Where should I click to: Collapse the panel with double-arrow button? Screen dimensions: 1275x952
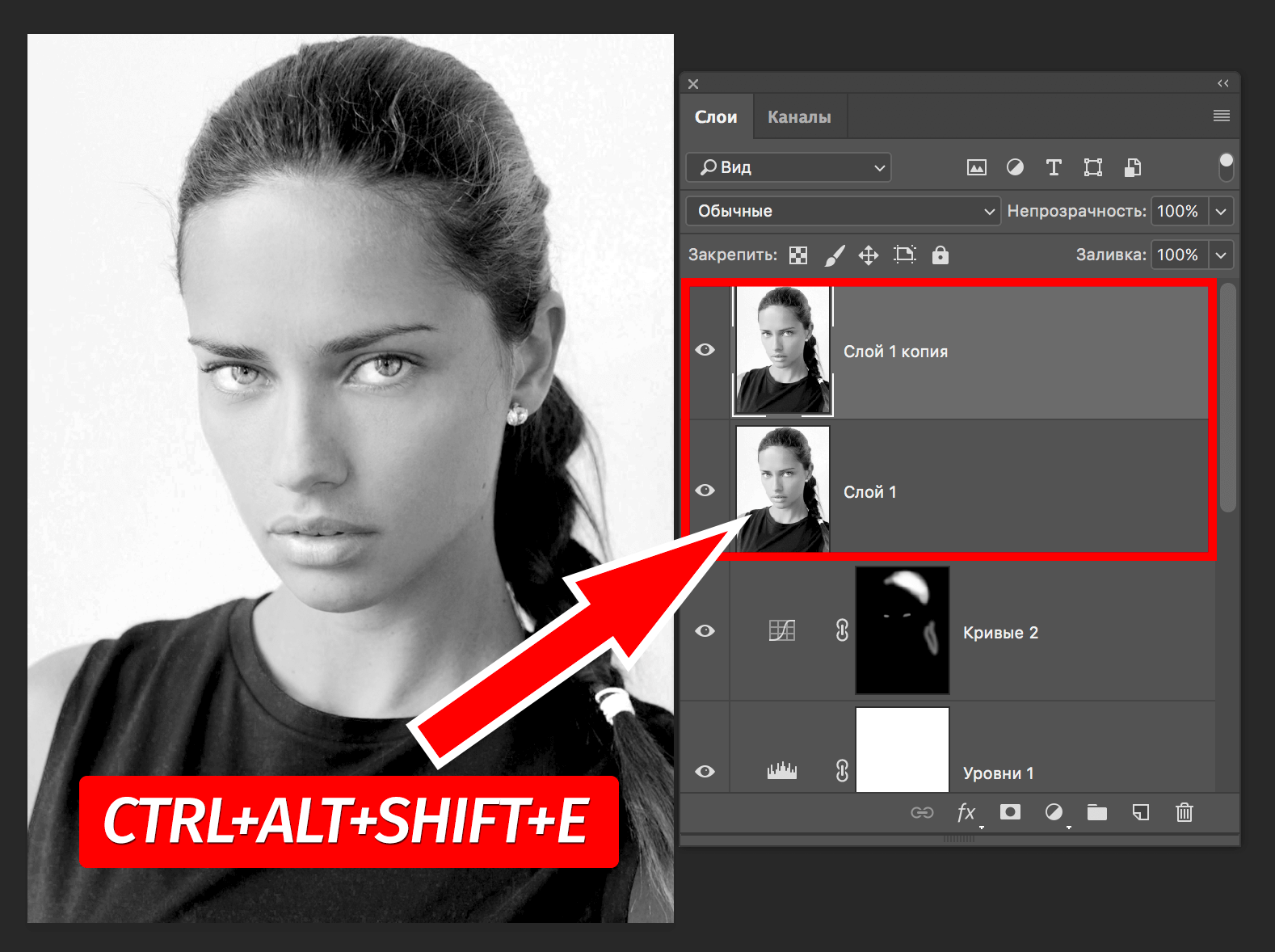1222,83
